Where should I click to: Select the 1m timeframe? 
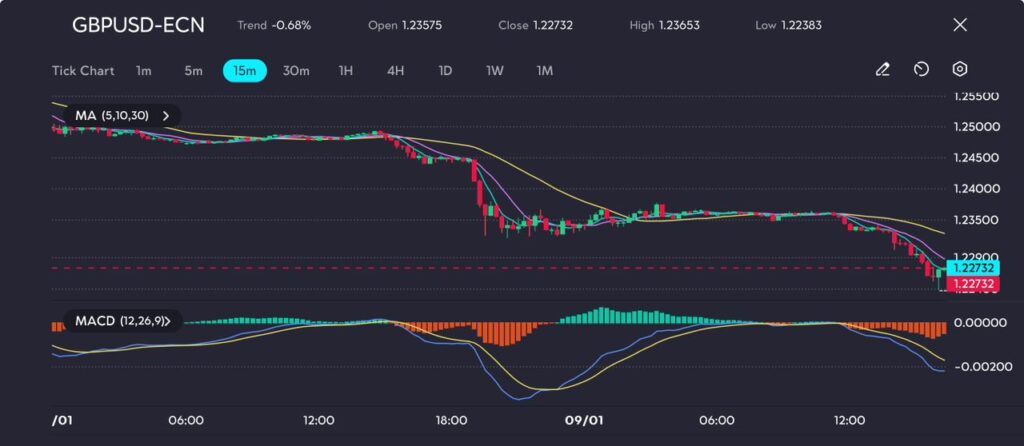coord(144,71)
